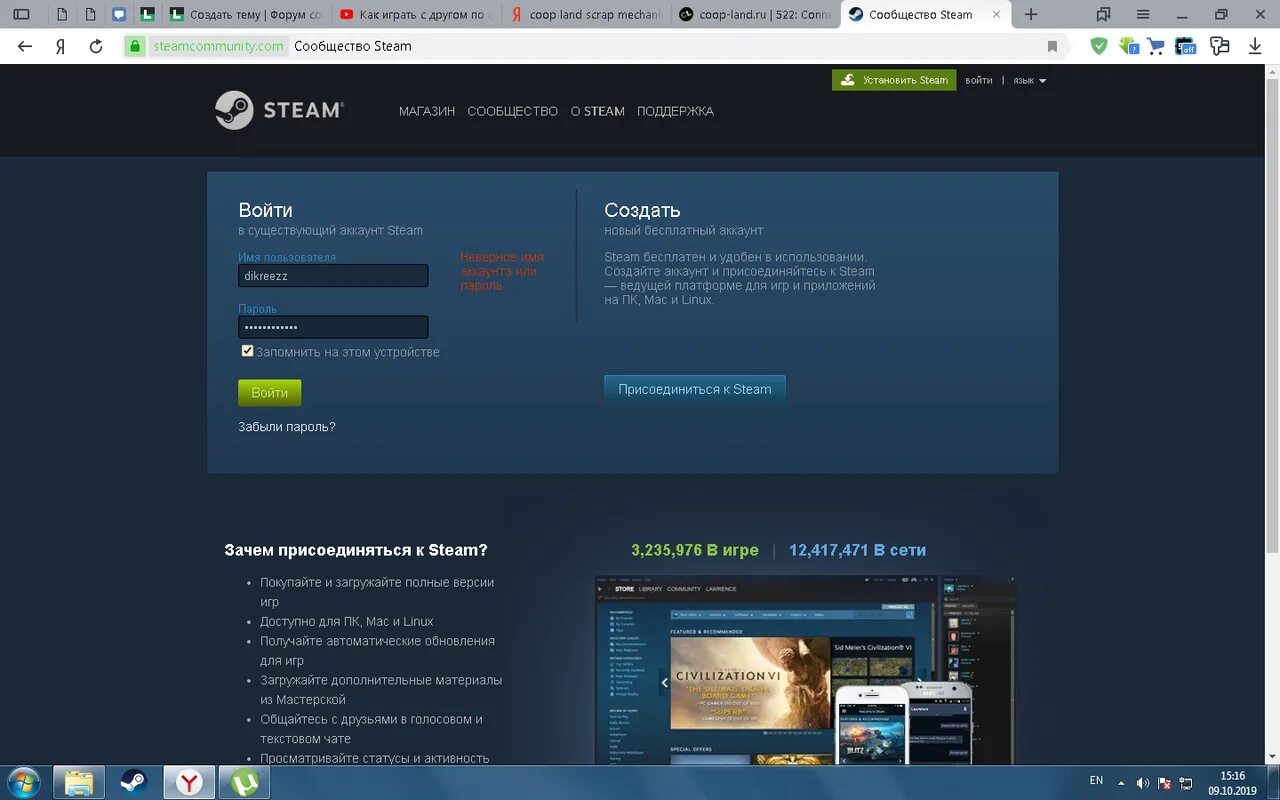Expand the язык language dropdown
Screen dimensions: 1280x800
pyautogui.click(x=1029, y=80)
